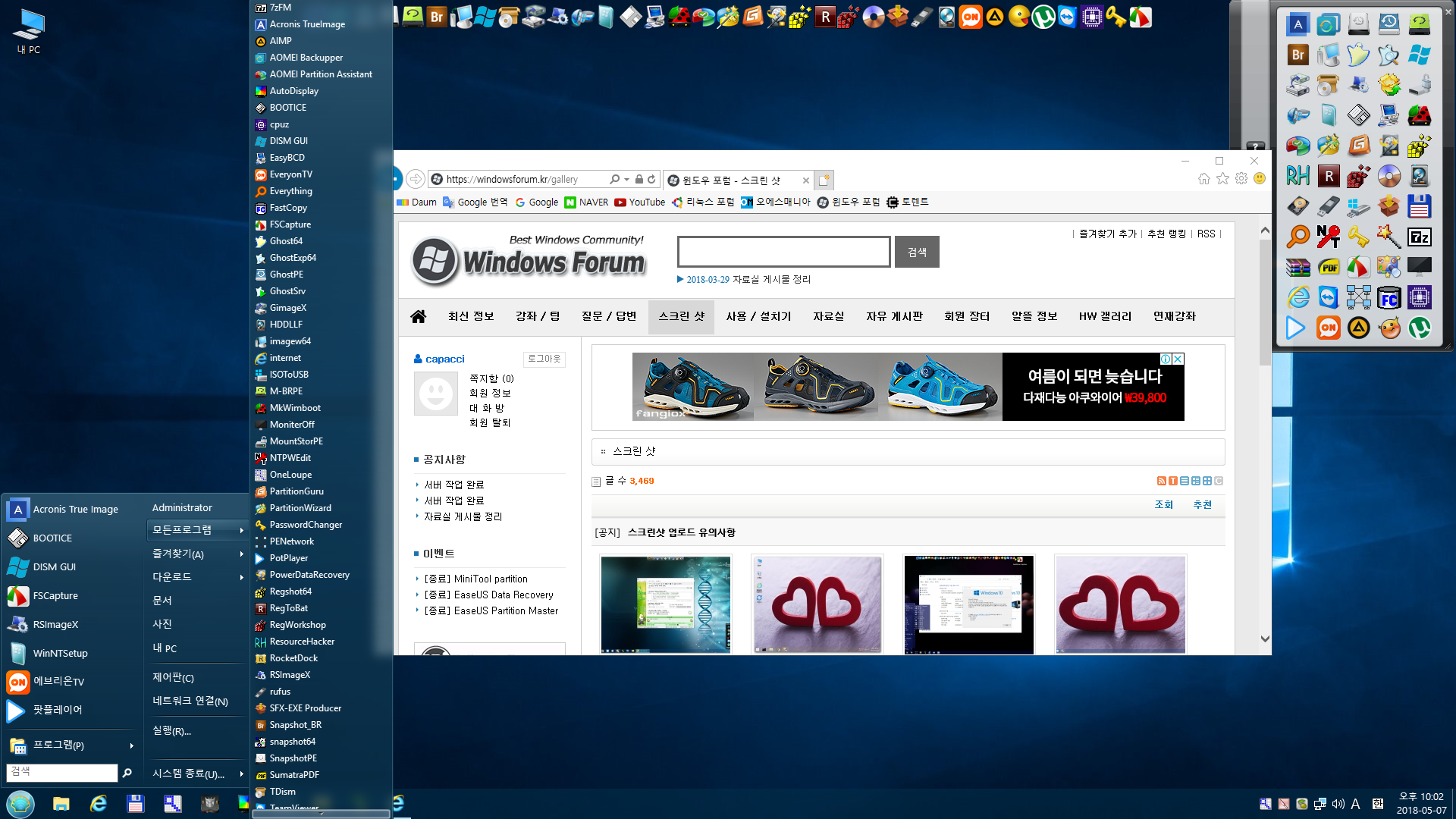
Task: Click the 로그아웃 button
Action: tap(544, 359)
